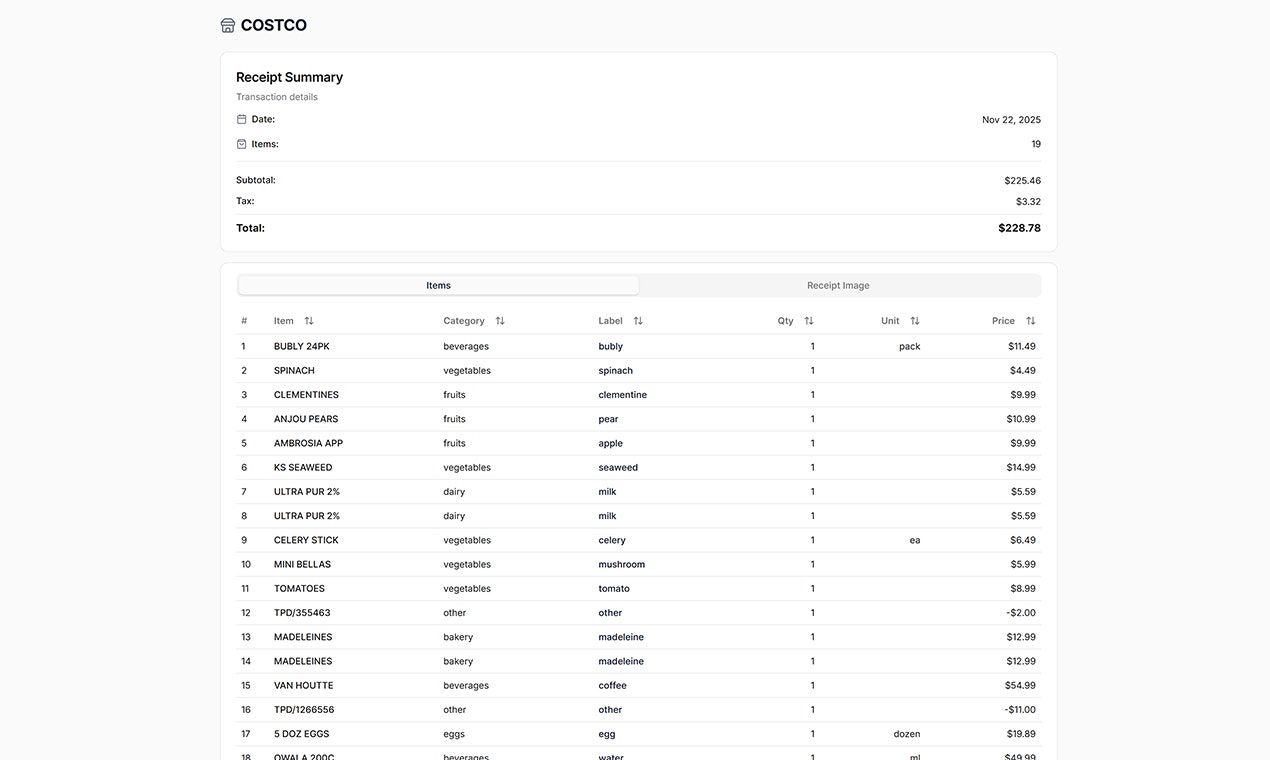The width and height of the screenshot is (1270, 760).
Task: Click the 'dozen' unit cell
Action: tap(907, 734)
